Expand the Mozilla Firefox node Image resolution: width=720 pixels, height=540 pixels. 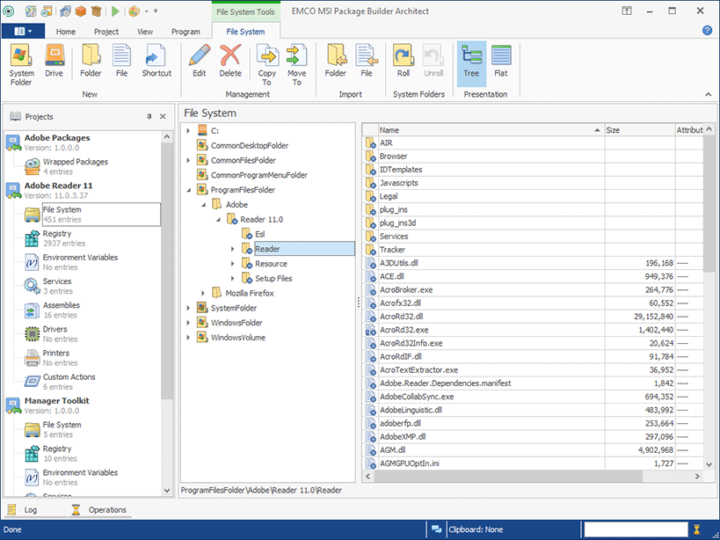point(203,293)
